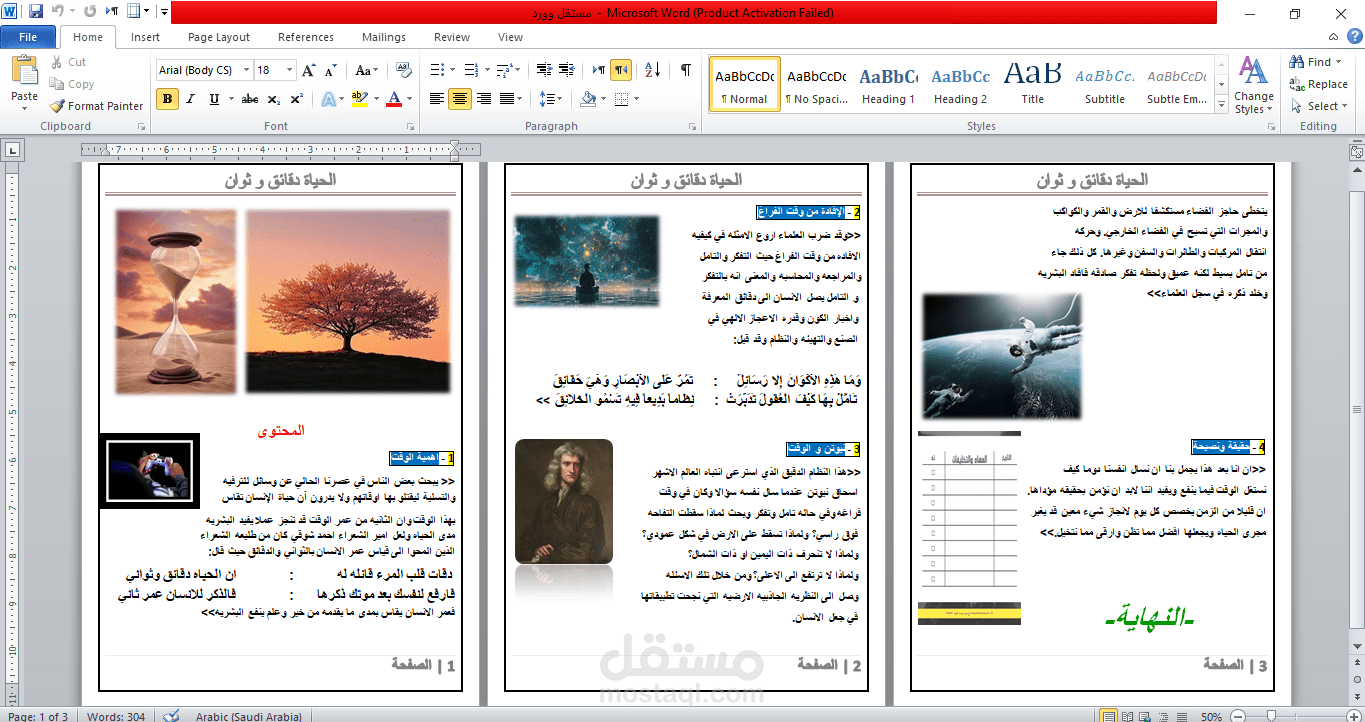Open line spacing options dropdown
Viewport: 1365px width, 722px height.
tap(550, 99)
